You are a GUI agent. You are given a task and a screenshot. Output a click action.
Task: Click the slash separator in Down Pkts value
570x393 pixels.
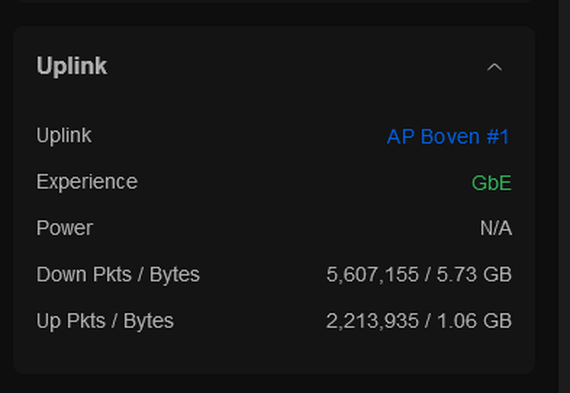point(428,274)
